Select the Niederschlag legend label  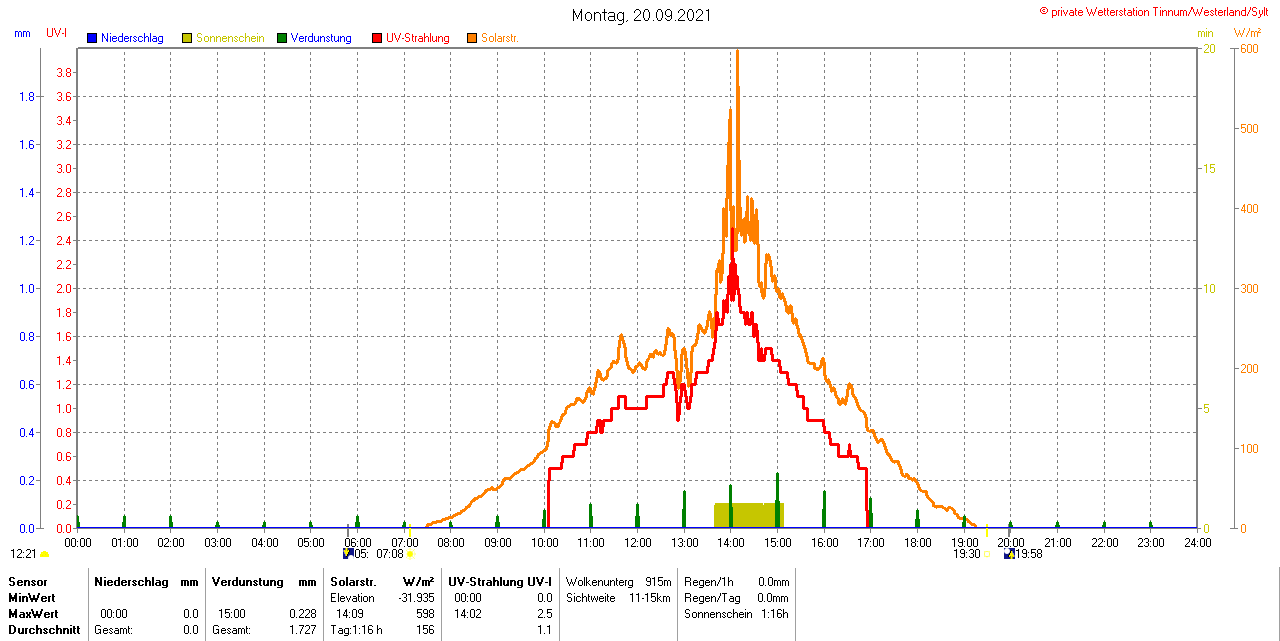coord(132,38)
